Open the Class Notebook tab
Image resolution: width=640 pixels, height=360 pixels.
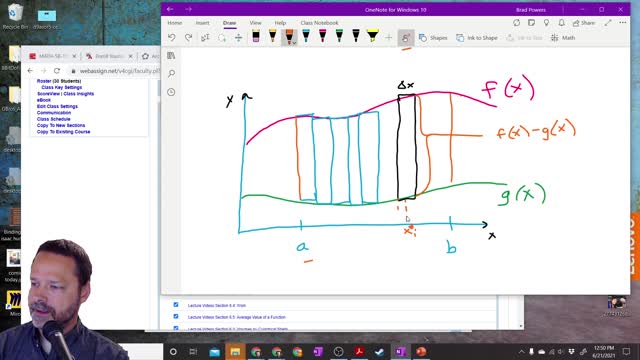coord(319,23)
